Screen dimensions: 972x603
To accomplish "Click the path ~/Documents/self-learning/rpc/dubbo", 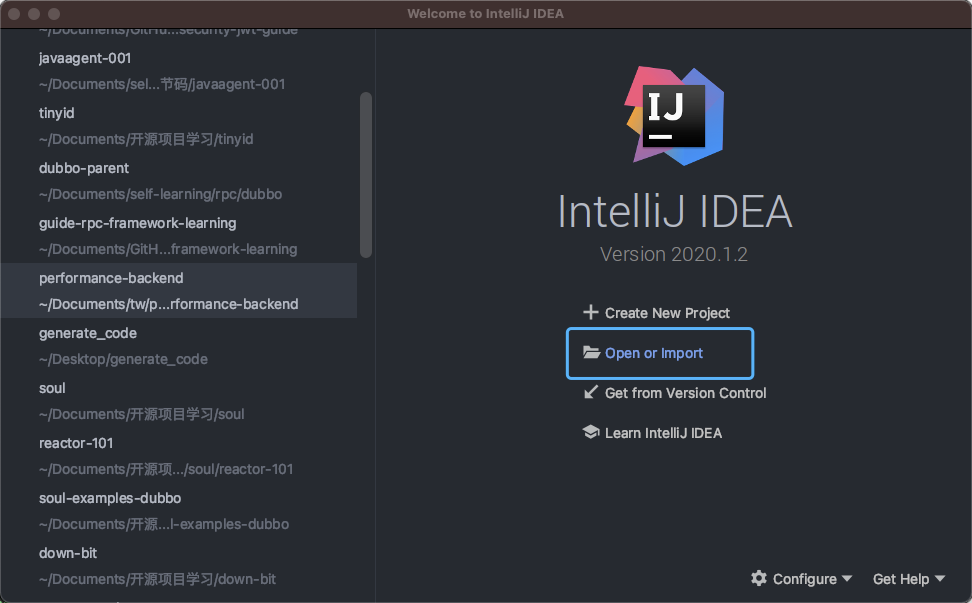I will point(160,194).
